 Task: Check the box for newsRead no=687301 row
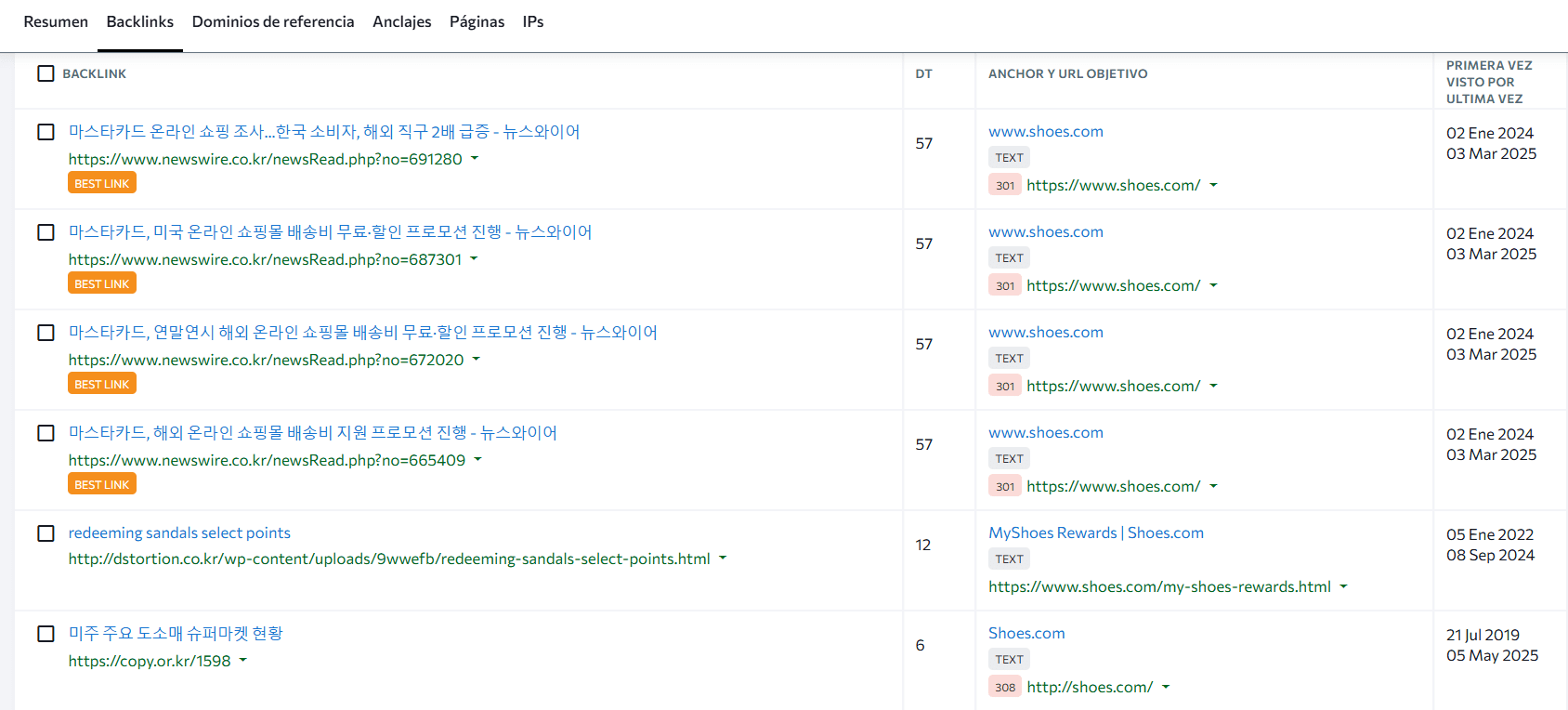coord(46,232)
